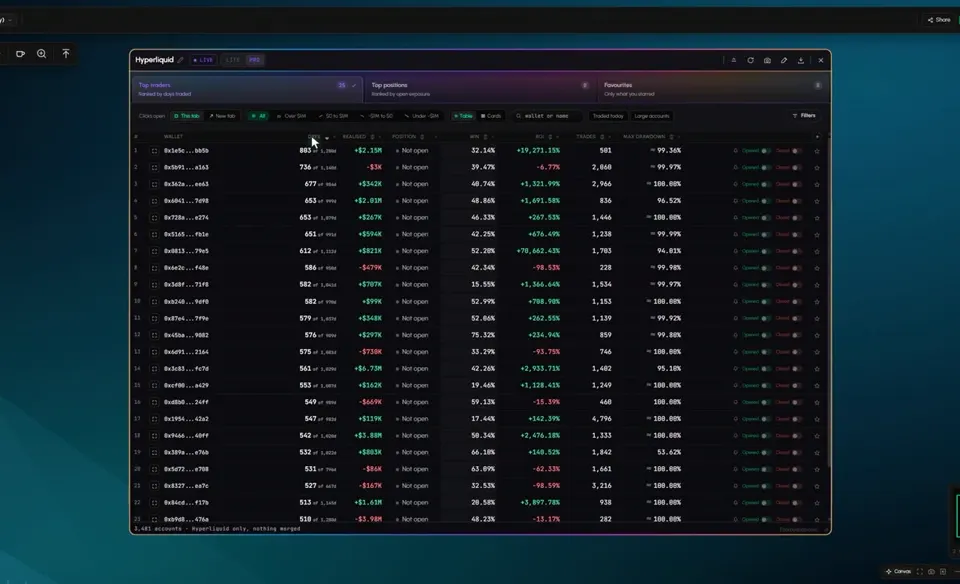Click the alert bell icon in panel header
Viewport: 960px width, 584px height.
coord(733,60)
